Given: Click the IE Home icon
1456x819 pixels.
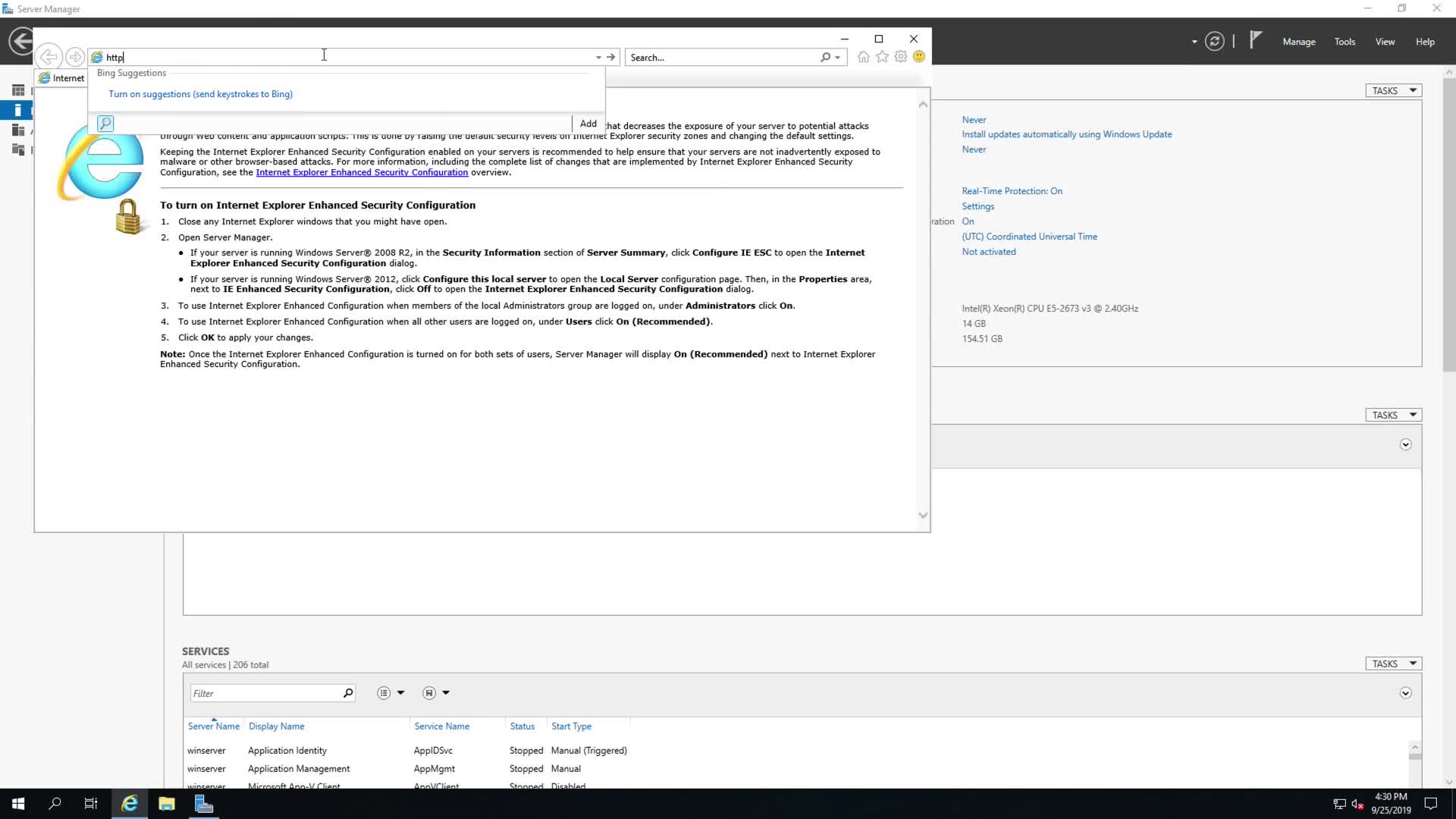Looking at the screenshot, I should click(863, 57).
